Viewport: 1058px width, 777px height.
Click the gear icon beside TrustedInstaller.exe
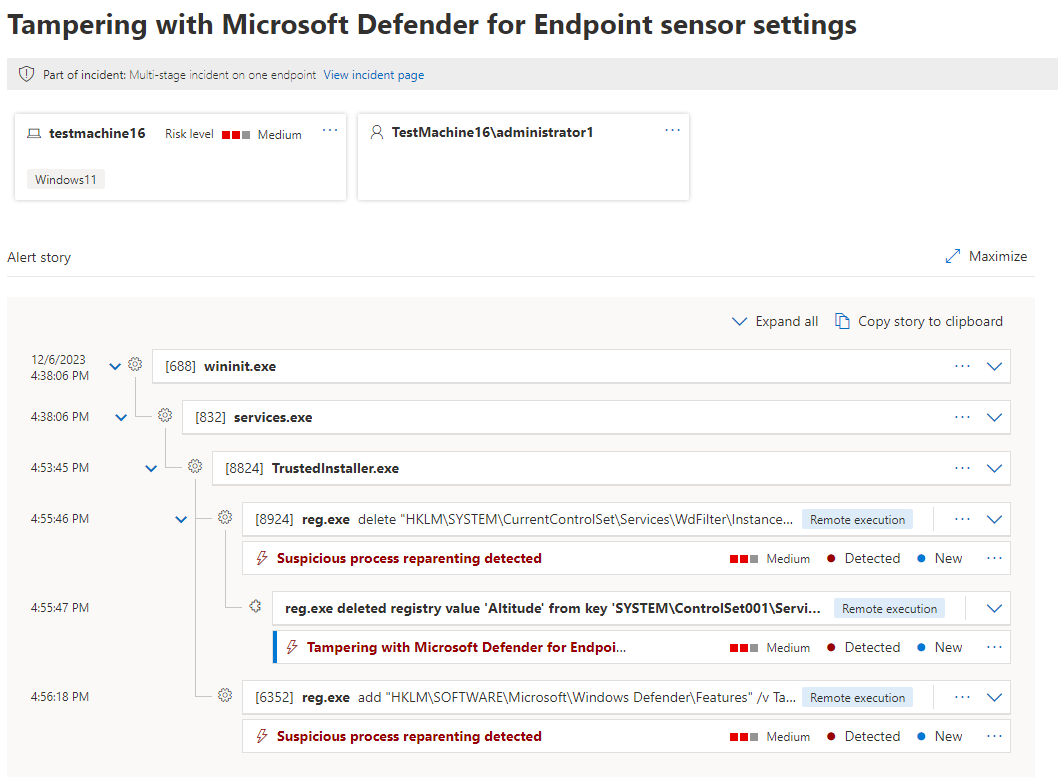(x=195, y=466)
